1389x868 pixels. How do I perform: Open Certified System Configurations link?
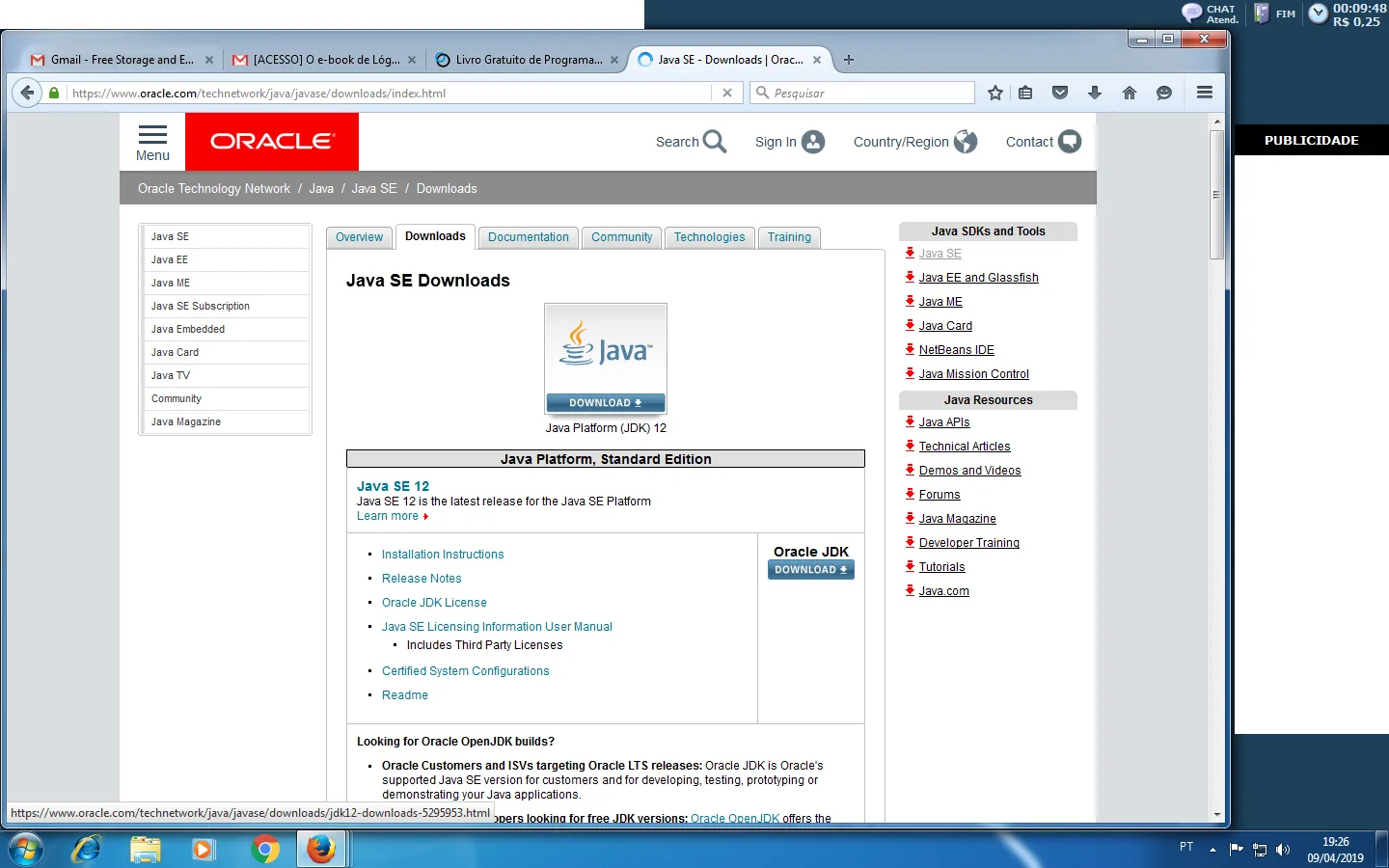pos(466,671)
